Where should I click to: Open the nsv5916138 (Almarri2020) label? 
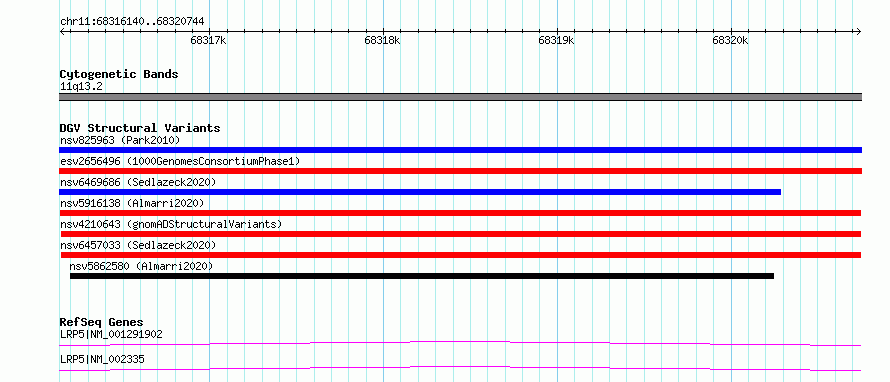pyautogui.click(x=132, y=203)
